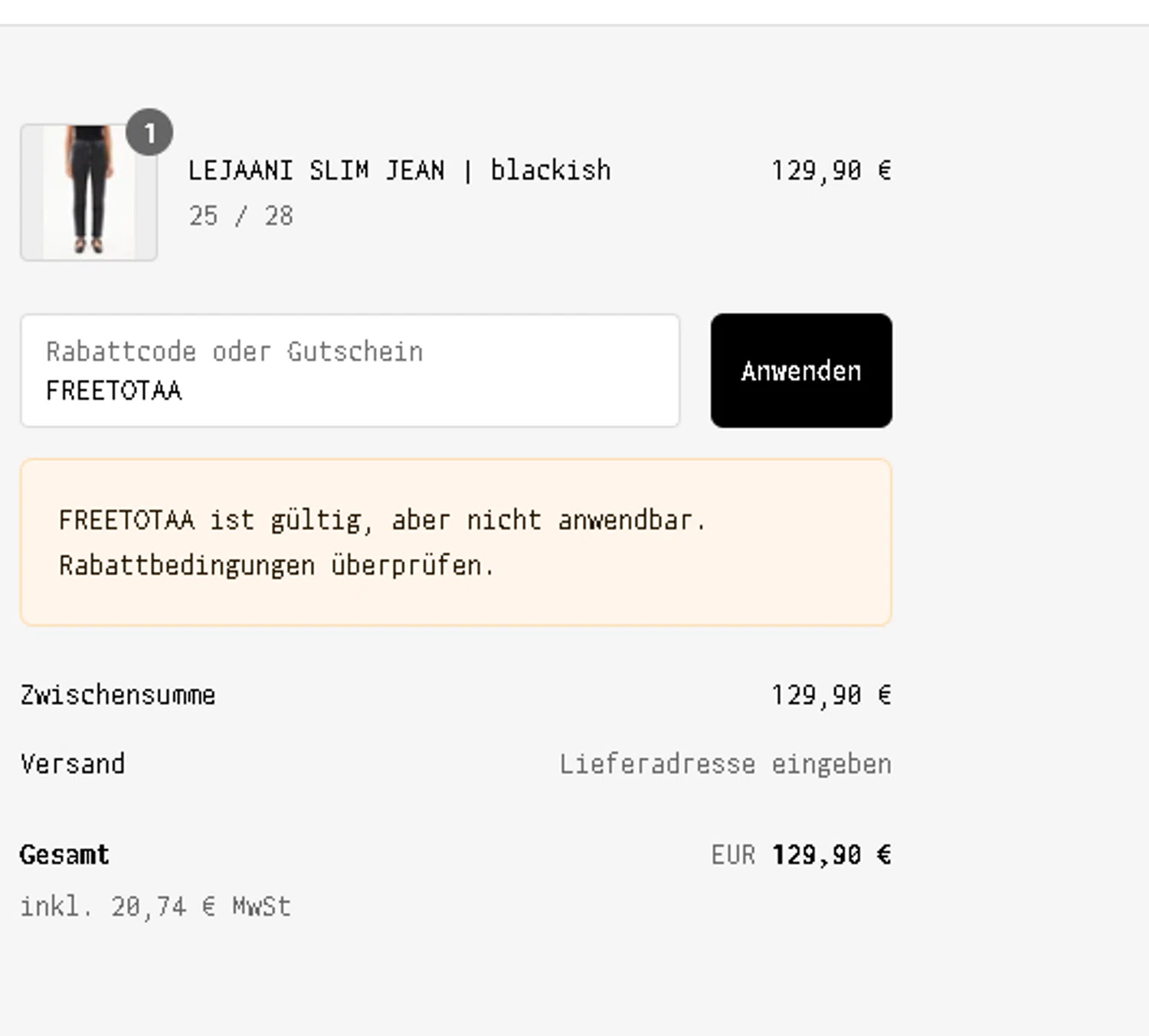Click the 'FREETOTAA ist gültig' warning text
1149x1036 pixels.
pyautogui.click(x=381, y=521)
